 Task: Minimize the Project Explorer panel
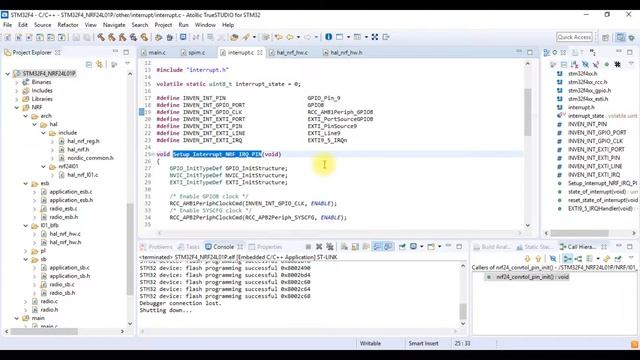point(115,52)
